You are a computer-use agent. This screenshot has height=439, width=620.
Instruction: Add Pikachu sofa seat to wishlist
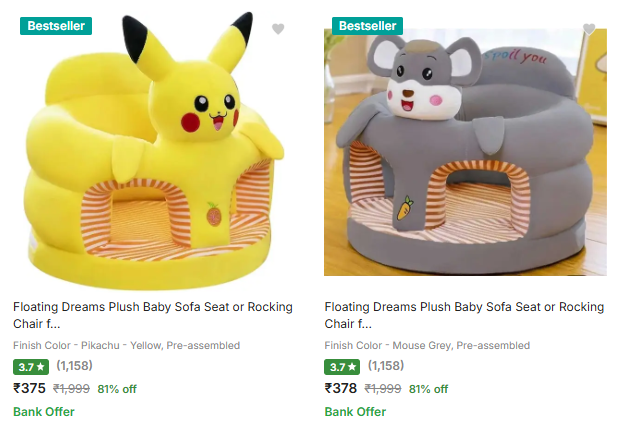pos(278,29)
